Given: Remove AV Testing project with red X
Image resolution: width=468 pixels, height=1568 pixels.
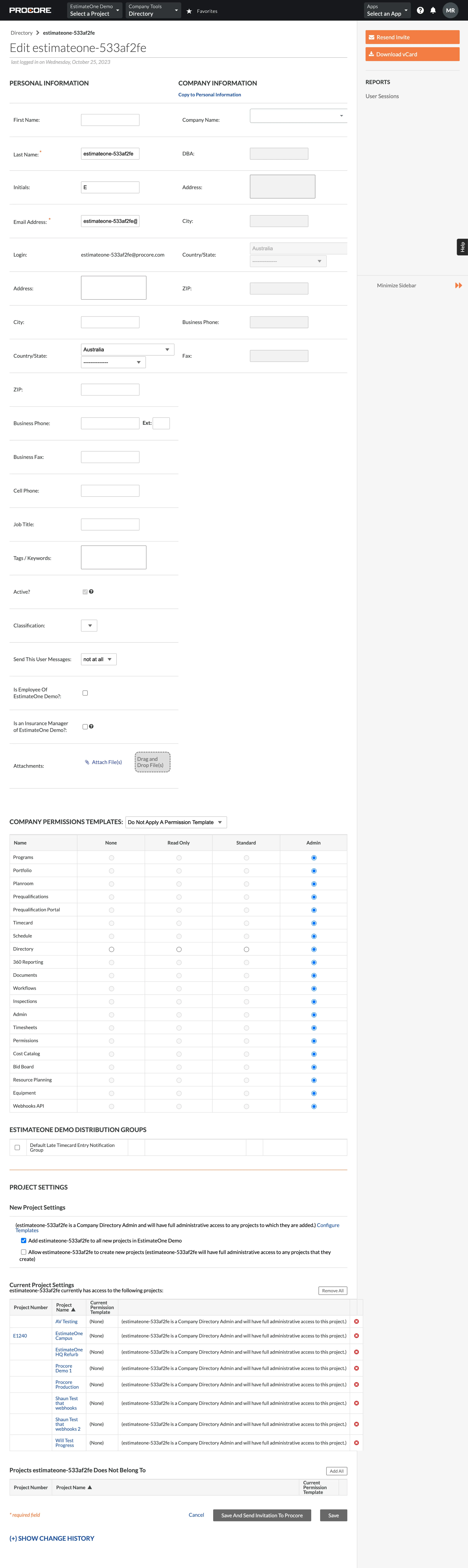Looking at the screenshot, I should click(x=356, y=1322).
